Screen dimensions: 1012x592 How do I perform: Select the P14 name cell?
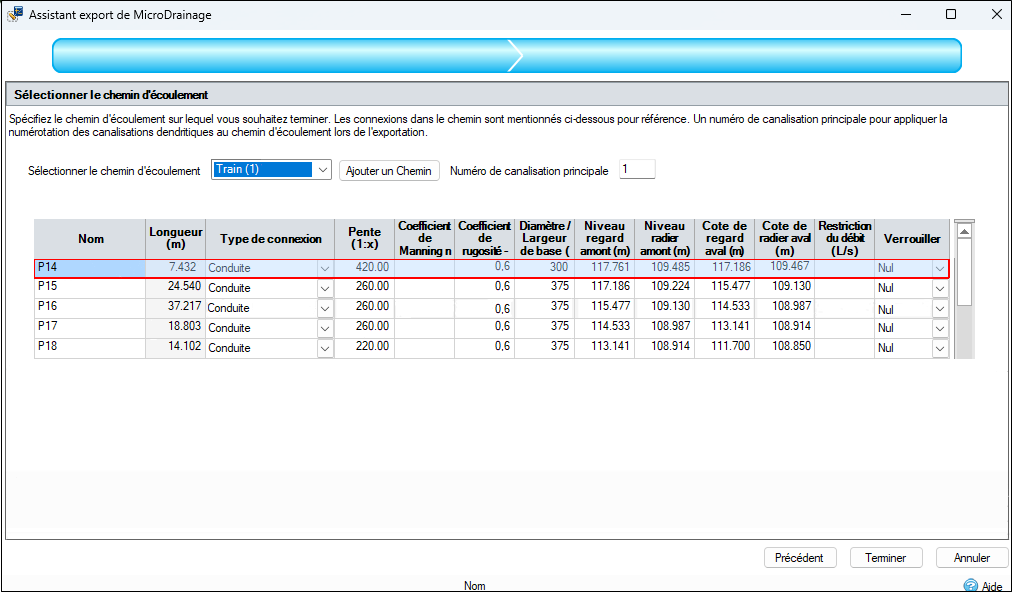coord(90,268)
